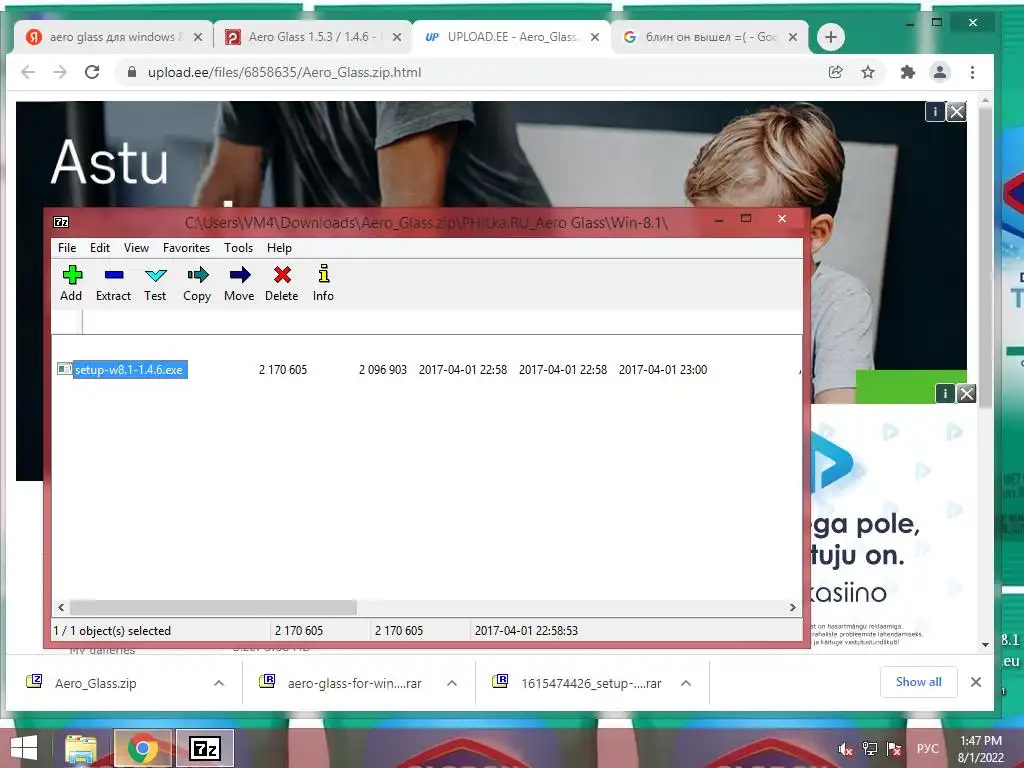
Task: Click the upload.ee URL in address bar
Action: point(284,72)
